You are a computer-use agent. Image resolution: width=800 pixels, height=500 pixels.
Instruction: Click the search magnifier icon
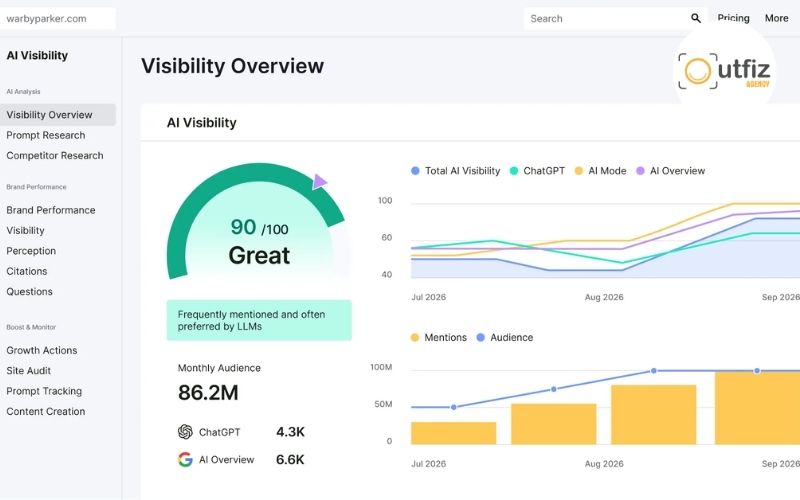pos(695,18)
